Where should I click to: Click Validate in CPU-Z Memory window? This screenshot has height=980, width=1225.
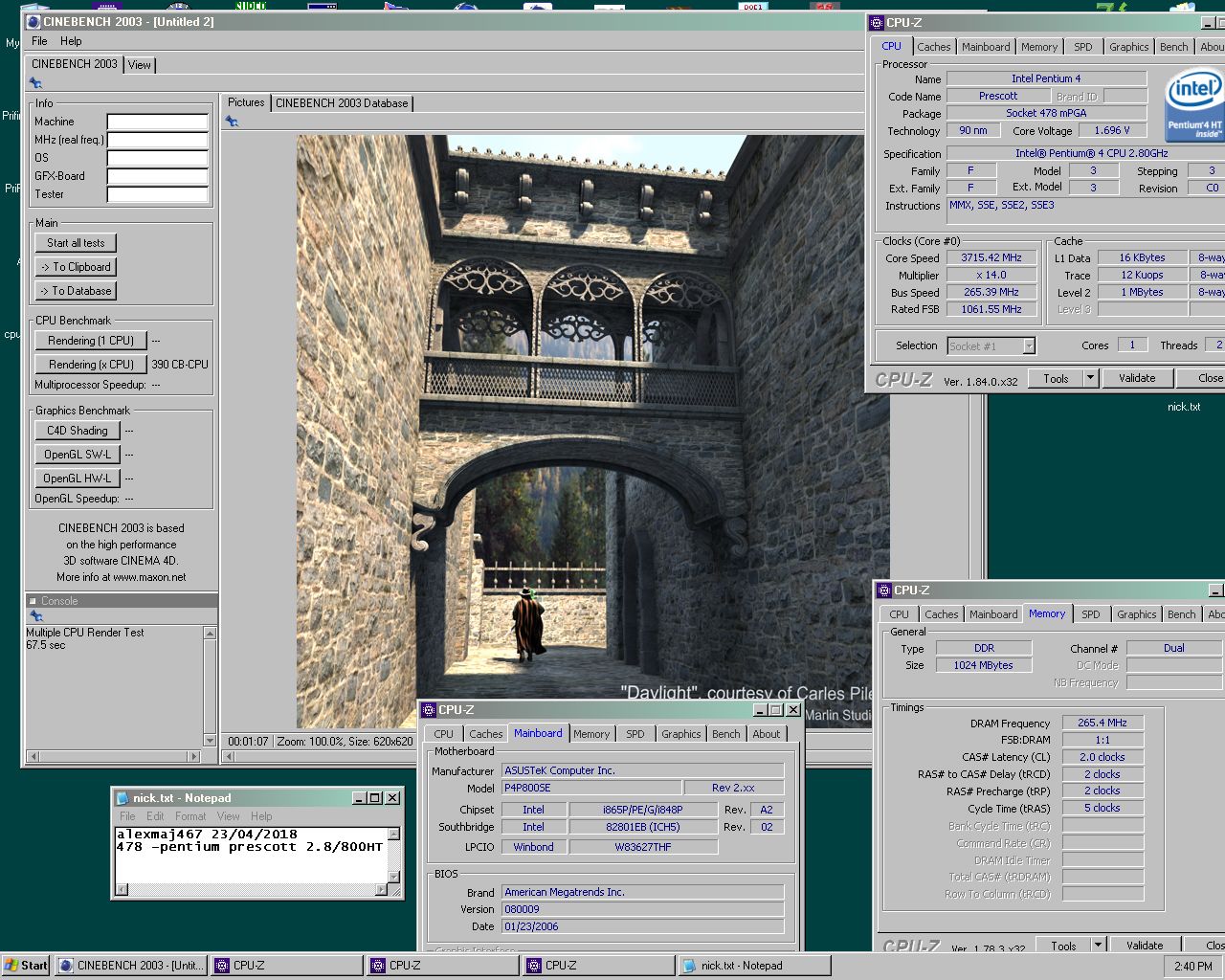tap(1145, 946)
